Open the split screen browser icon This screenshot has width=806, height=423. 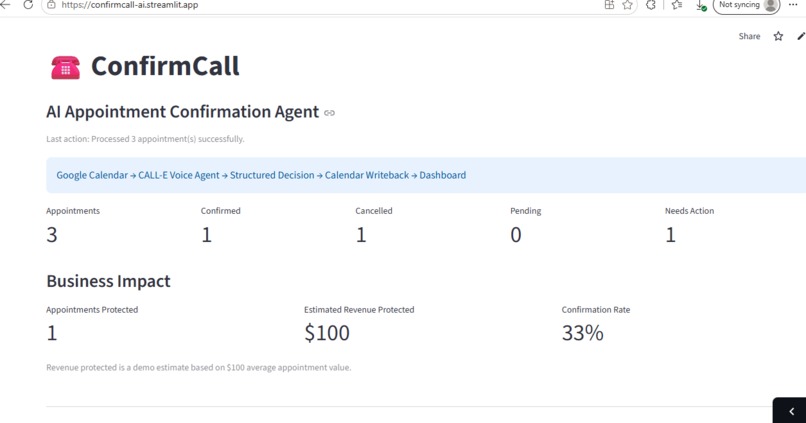(x=609, y=5)
